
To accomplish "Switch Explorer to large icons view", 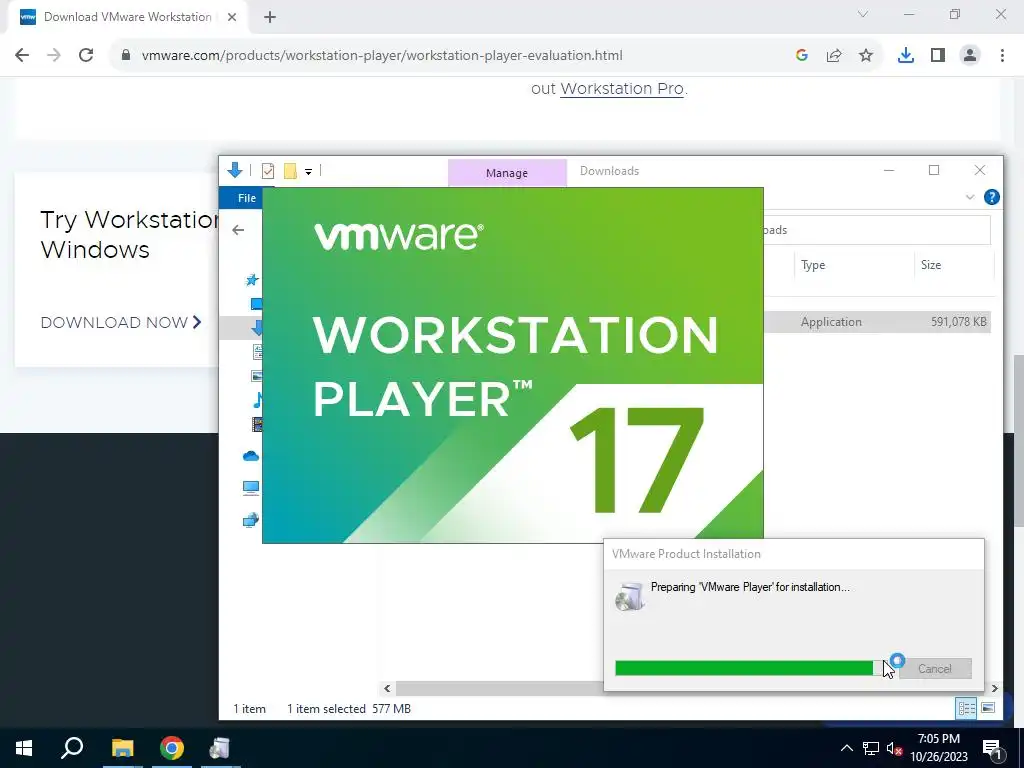I will 988,709.
